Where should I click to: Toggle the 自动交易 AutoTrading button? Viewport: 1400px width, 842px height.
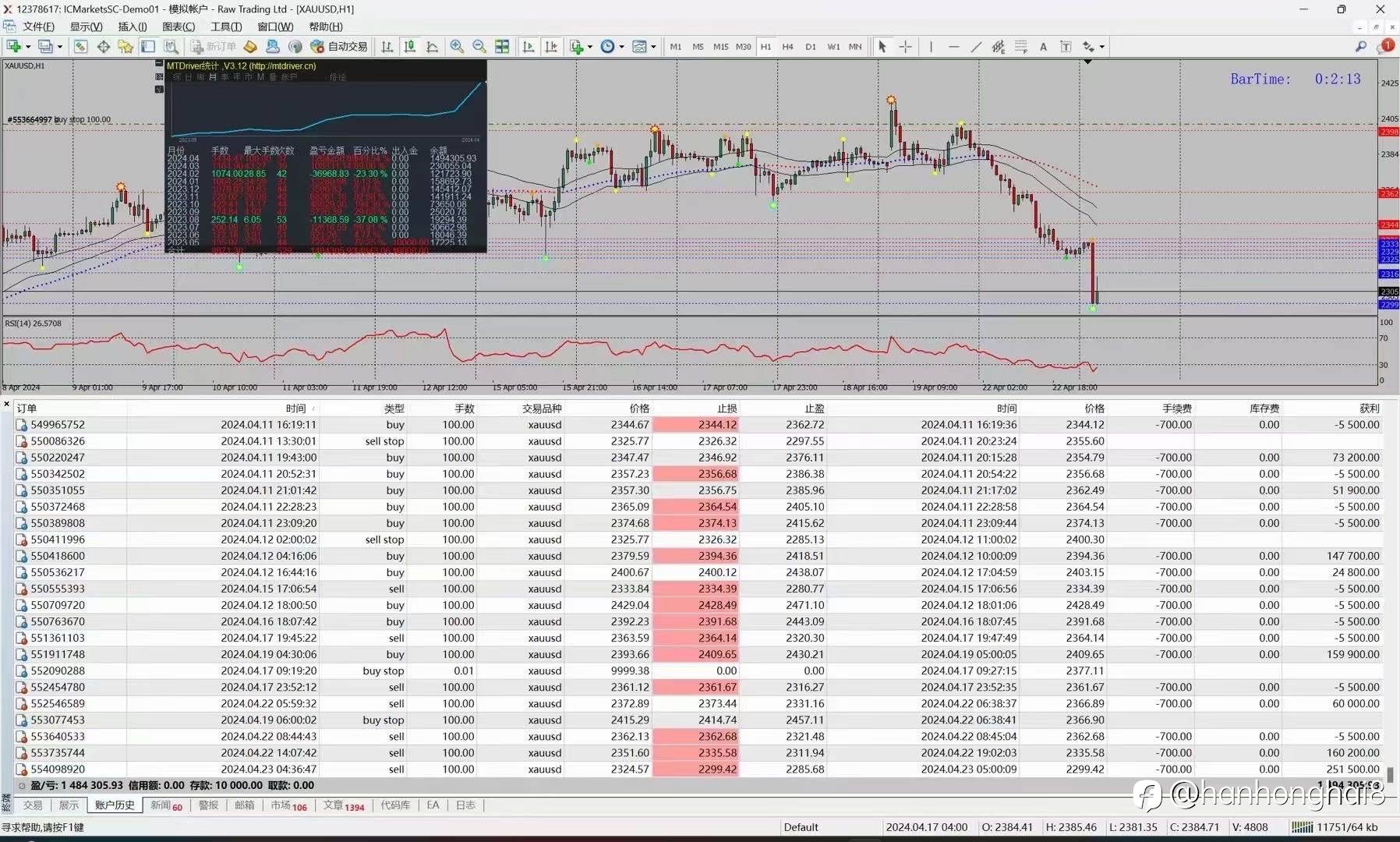click(339, 47)
